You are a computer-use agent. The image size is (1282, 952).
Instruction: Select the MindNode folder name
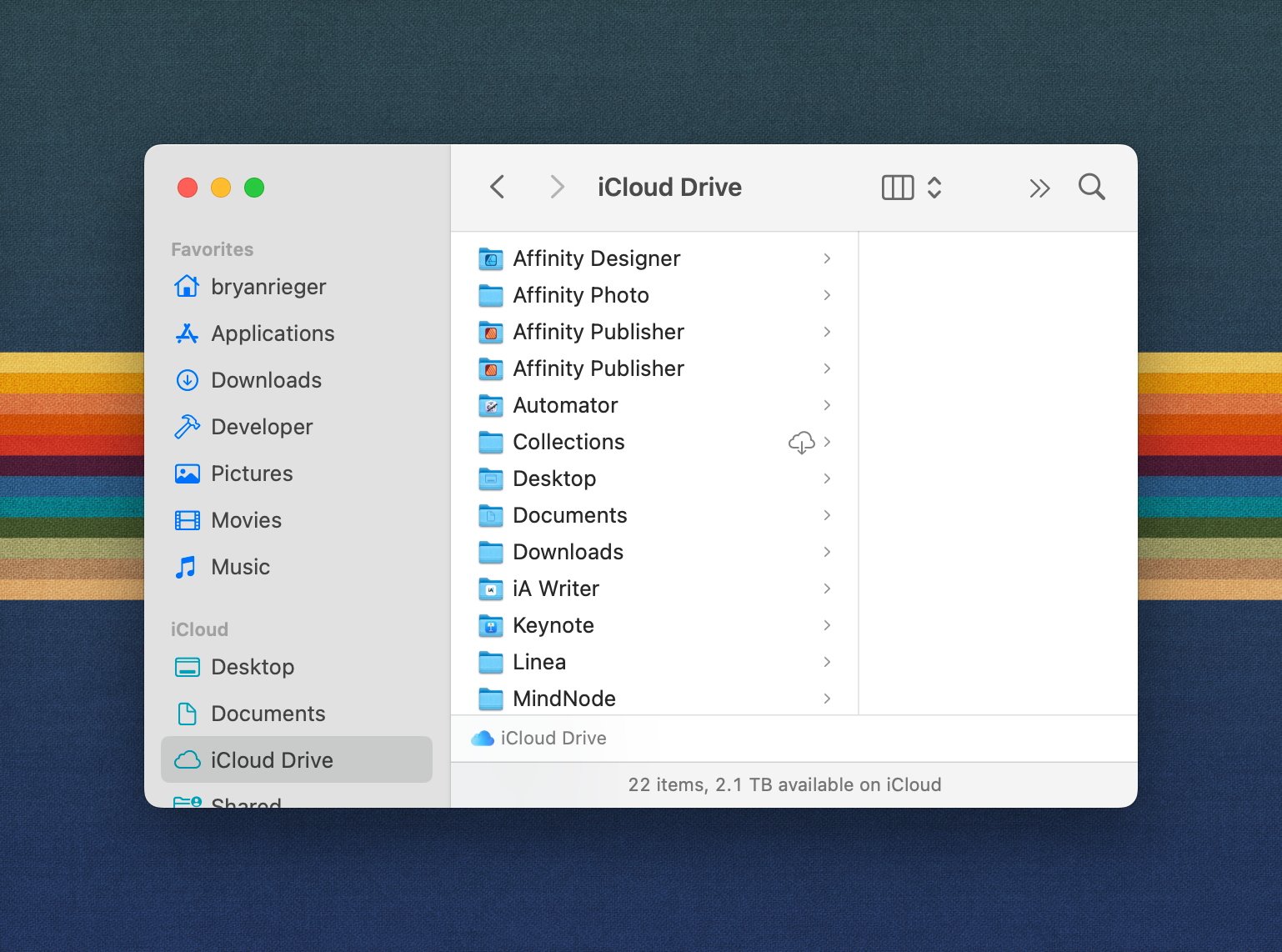pyautogui.click(x=564, y=699)
